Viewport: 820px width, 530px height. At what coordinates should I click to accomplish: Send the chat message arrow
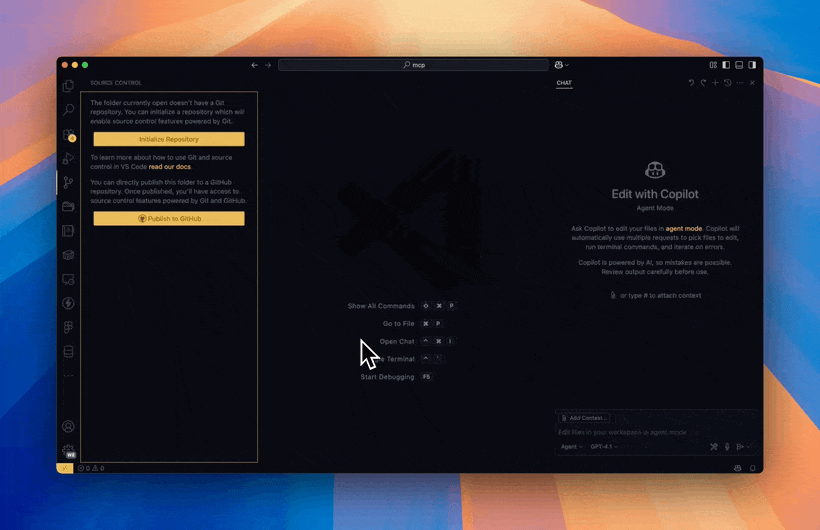(739, 447)
